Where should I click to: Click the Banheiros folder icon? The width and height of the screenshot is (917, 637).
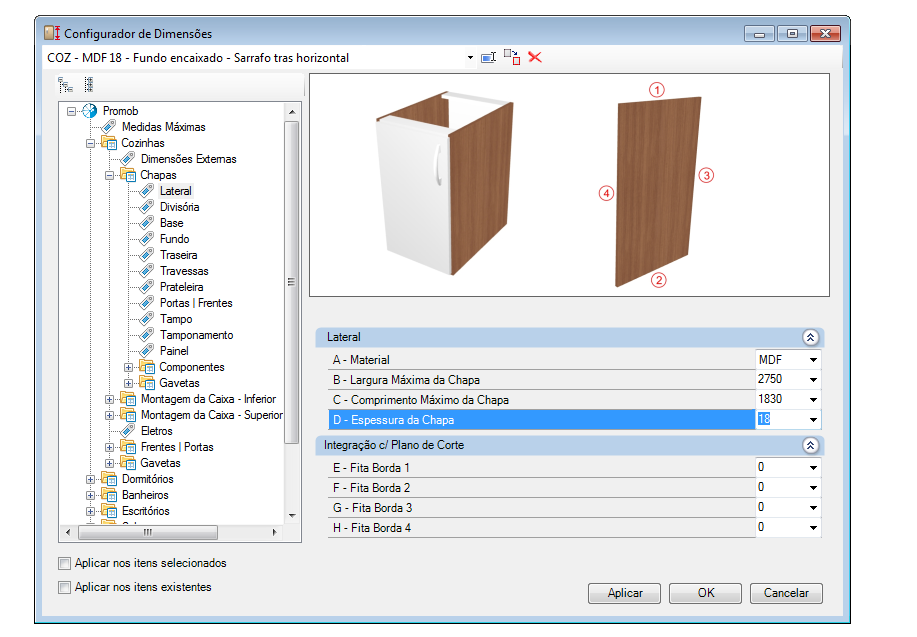109,495
